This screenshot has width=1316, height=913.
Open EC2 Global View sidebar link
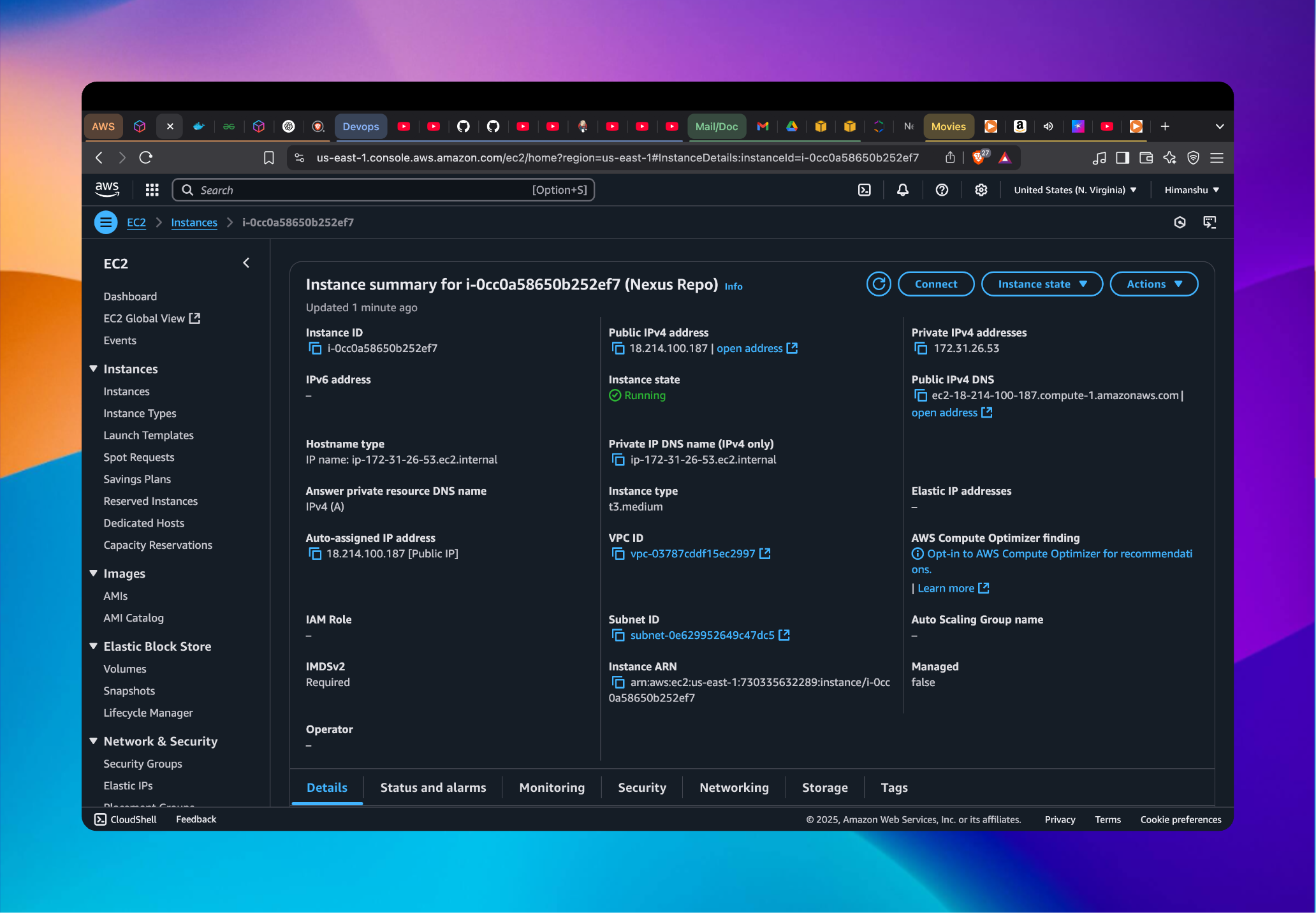click(x=152, y=318)
